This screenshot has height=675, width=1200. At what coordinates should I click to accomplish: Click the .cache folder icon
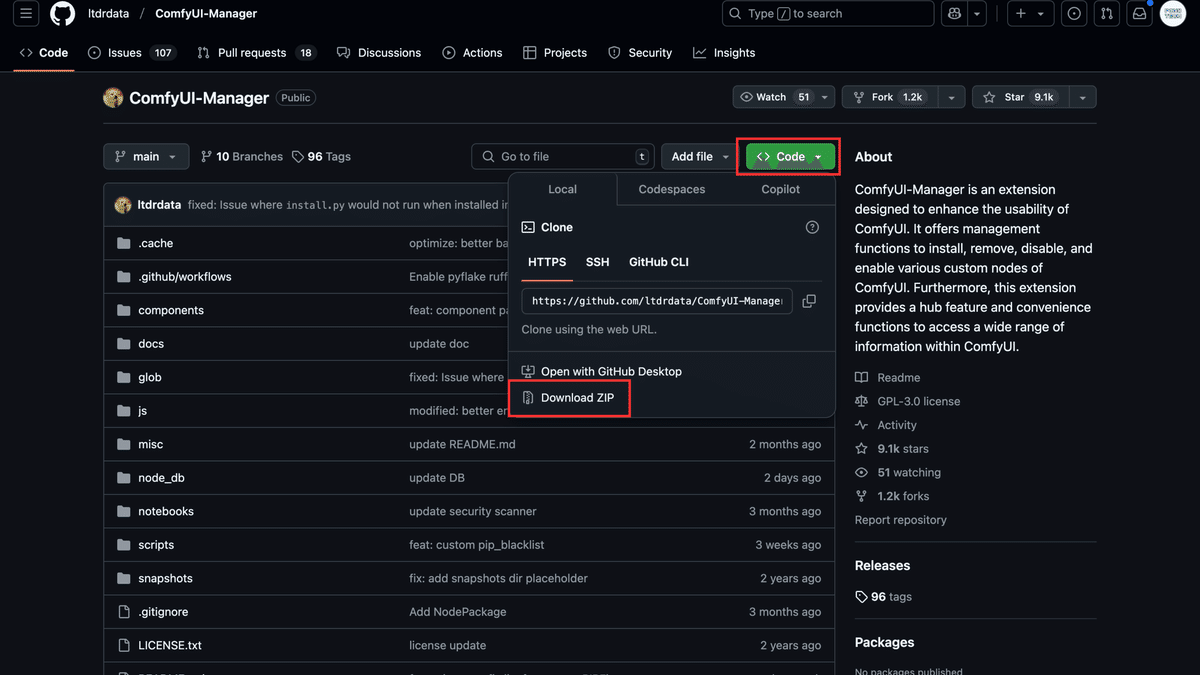tap(124, 244)
